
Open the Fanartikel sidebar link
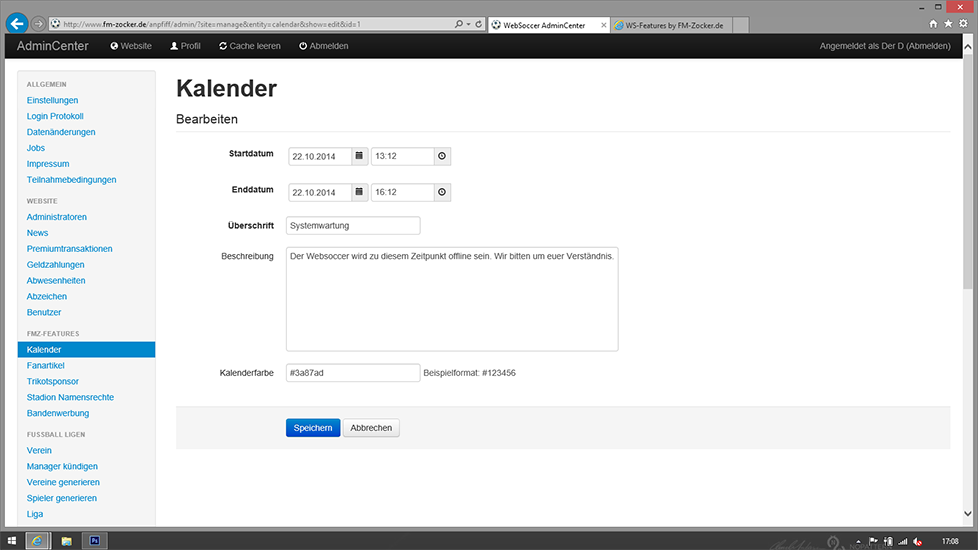pos(45,365)
